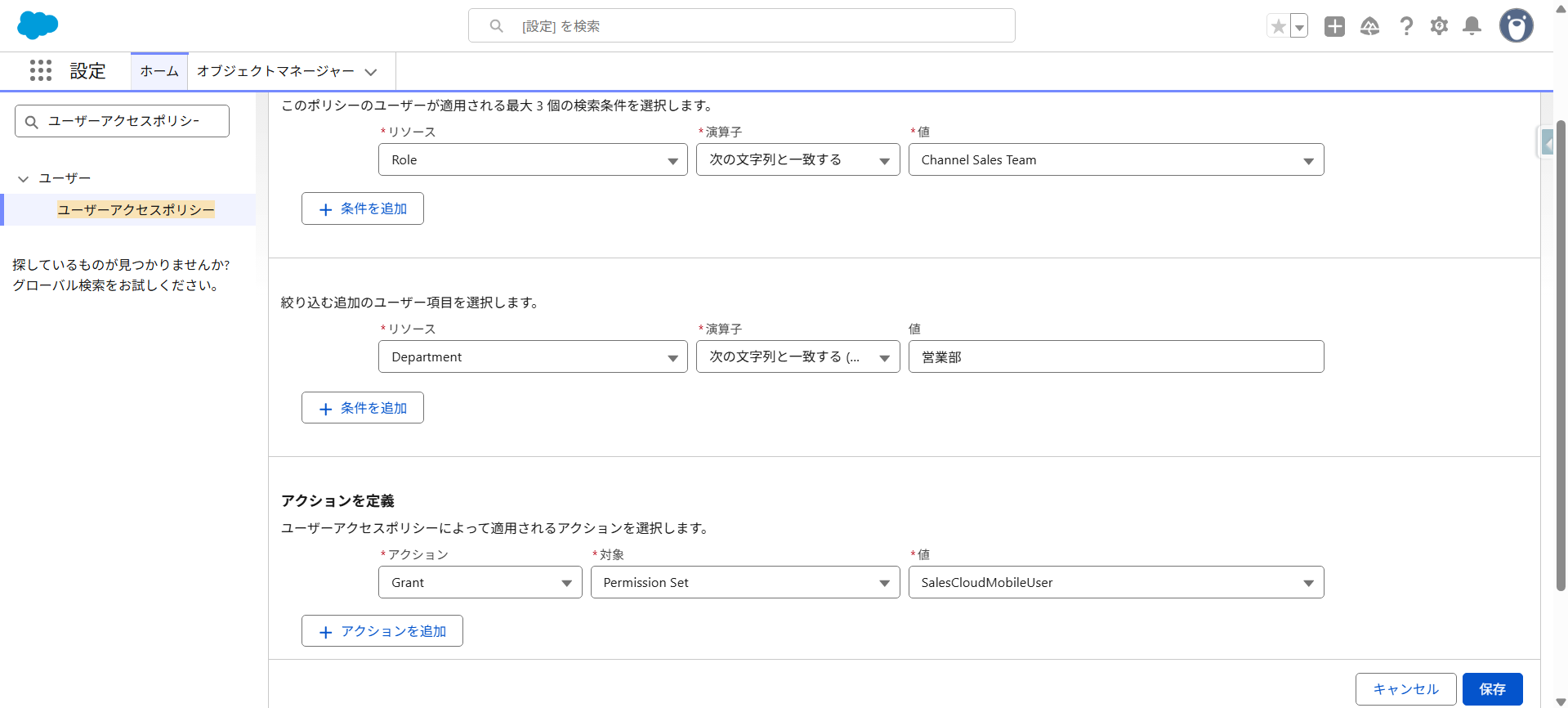This screenshot has width=1568, height=708.
Task: Open the Trailhead guidance icon
Action: (1369, 26)
